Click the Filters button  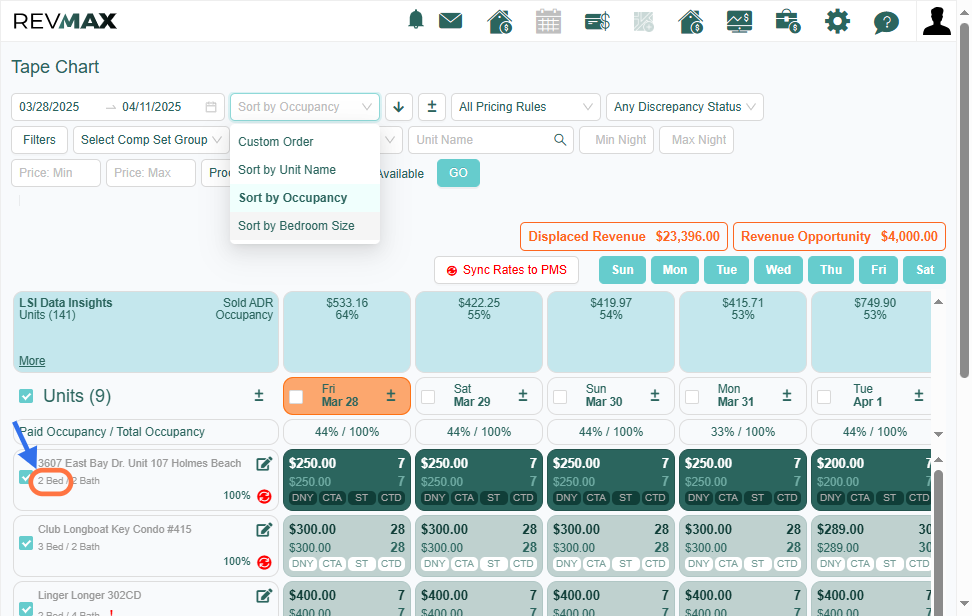pyautogui.click(x=39, y=140)
